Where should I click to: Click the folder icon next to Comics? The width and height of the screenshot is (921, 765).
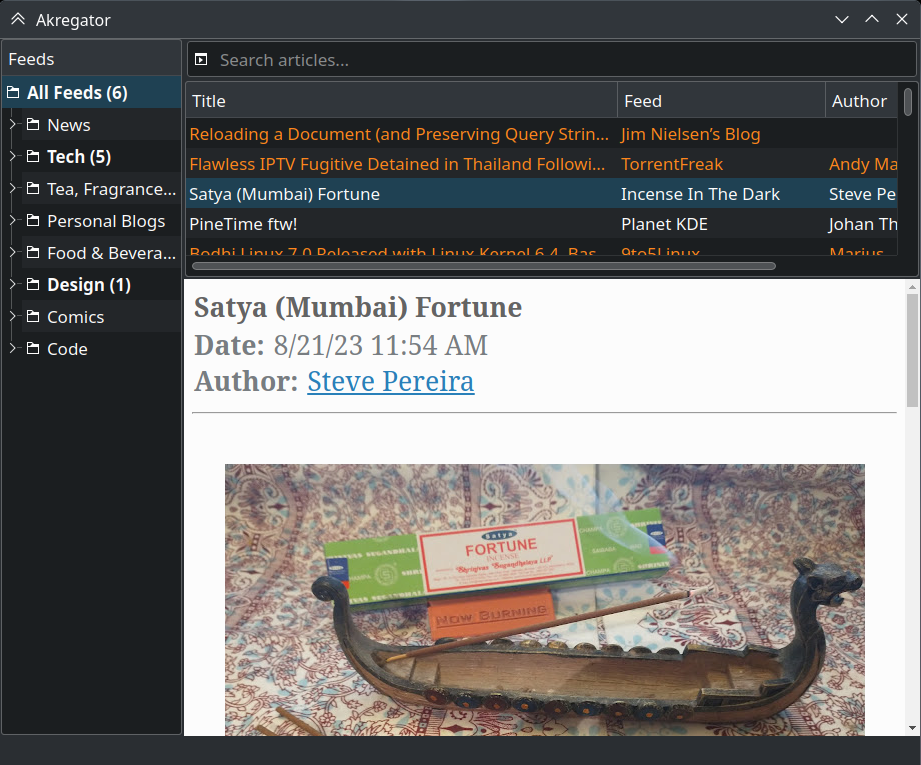pyautogui.click(x=33, y=317)
